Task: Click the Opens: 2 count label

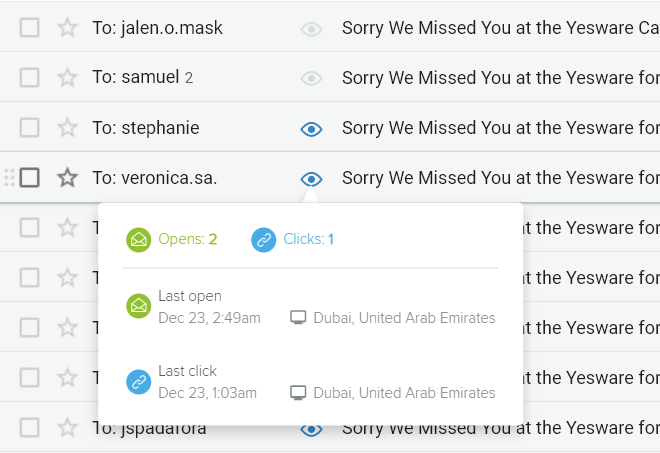Action: pos(188,240)
